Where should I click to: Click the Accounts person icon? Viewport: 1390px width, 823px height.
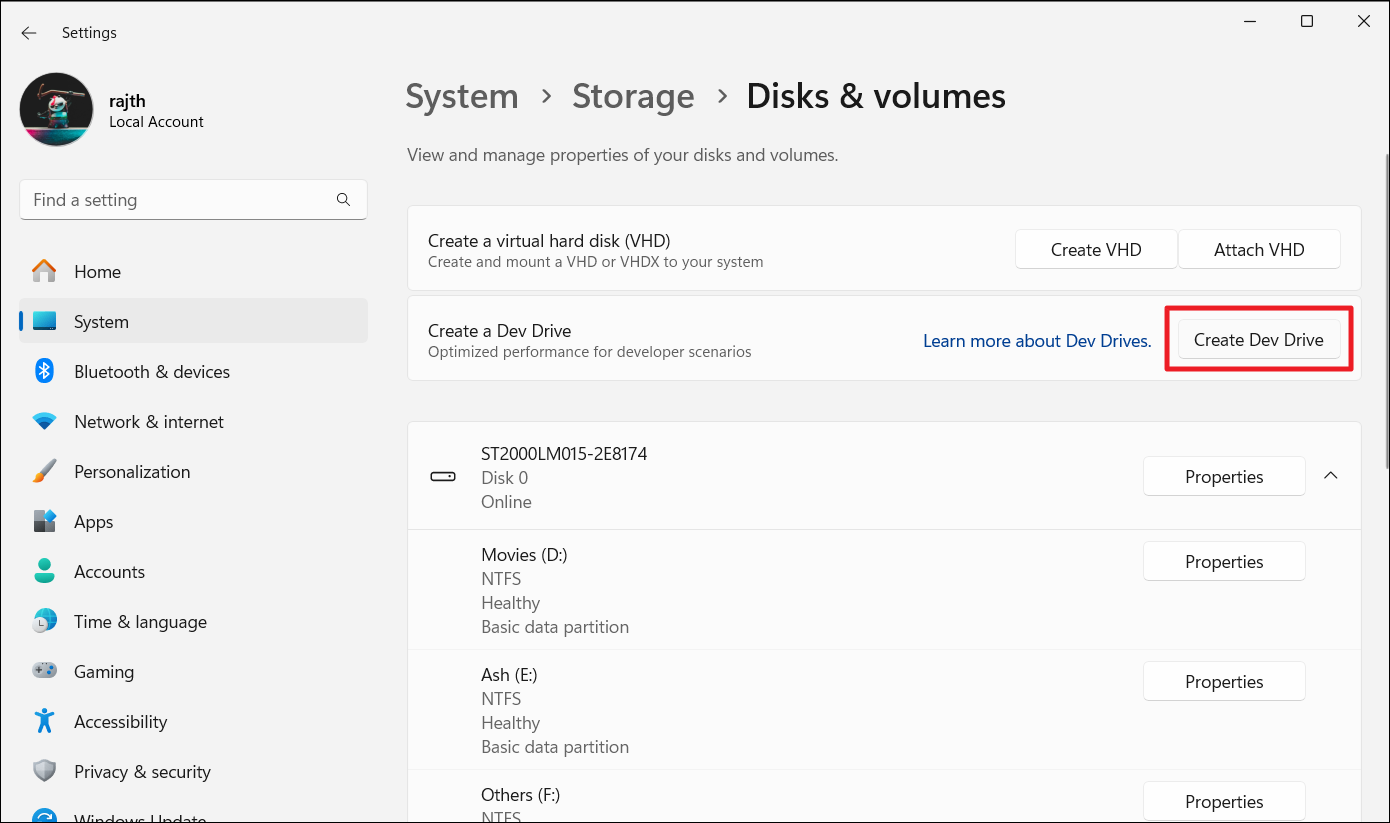pyautogui.click(x=44, y=572)
